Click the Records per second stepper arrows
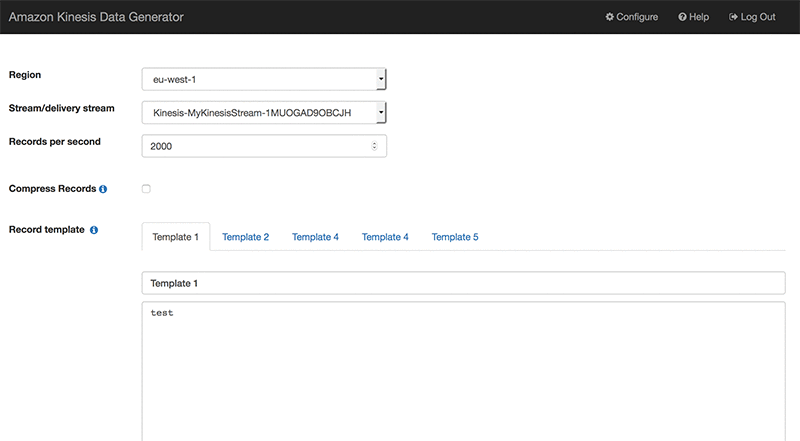 click(x=374, y=146)
